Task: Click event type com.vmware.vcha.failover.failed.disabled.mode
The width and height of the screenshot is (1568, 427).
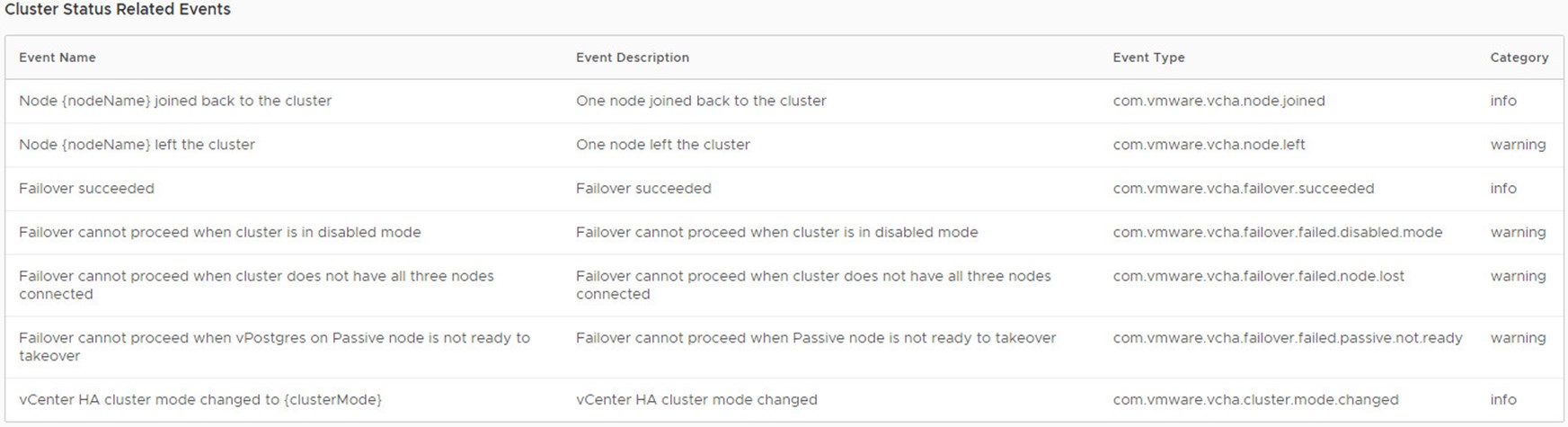Action: [1277, 232]
